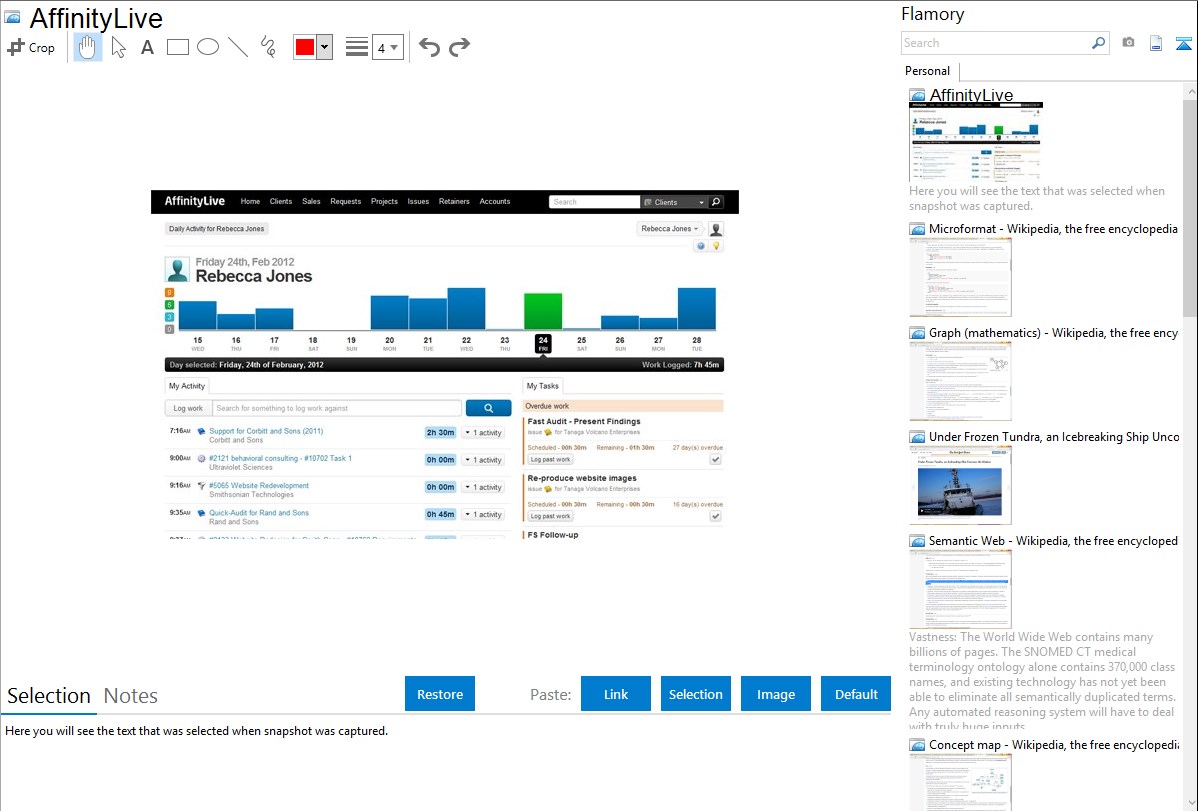Open the Graph (mathematics) snapshot thumbnail

pyautogui.click(x=960, y=381)
